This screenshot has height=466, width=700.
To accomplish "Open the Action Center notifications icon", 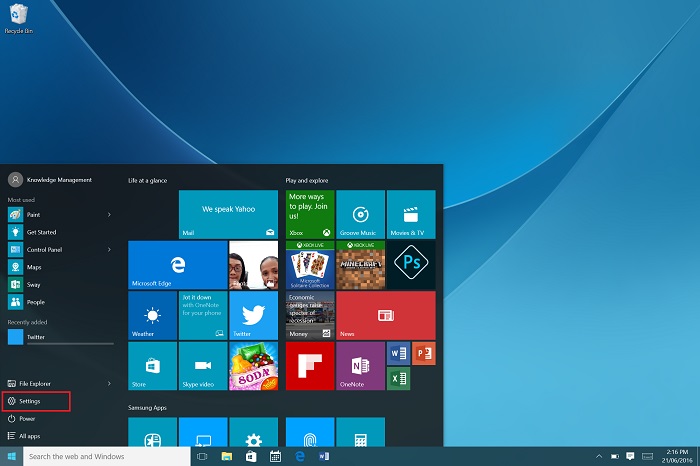I will click(x=630, y=456).
